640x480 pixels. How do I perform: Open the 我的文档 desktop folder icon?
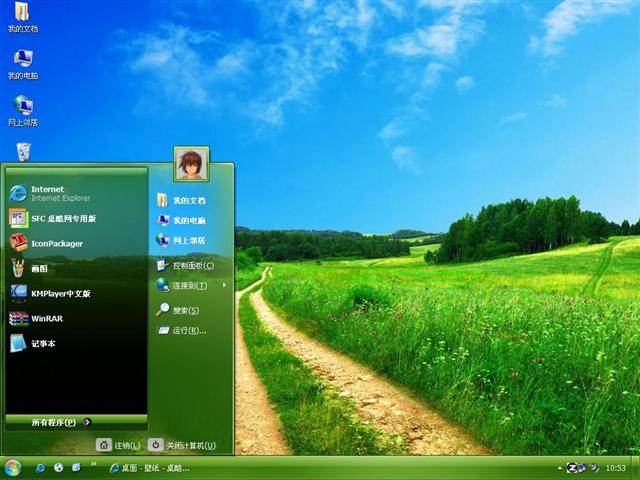23,16
